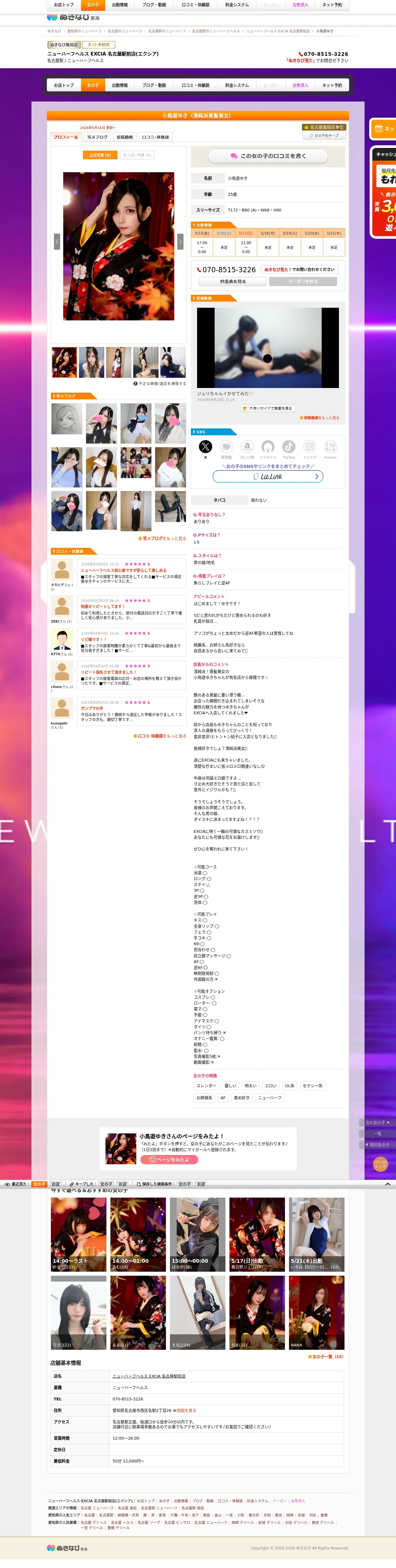
Task: Open the Fantia SNS icon
Action: [330, 447]
